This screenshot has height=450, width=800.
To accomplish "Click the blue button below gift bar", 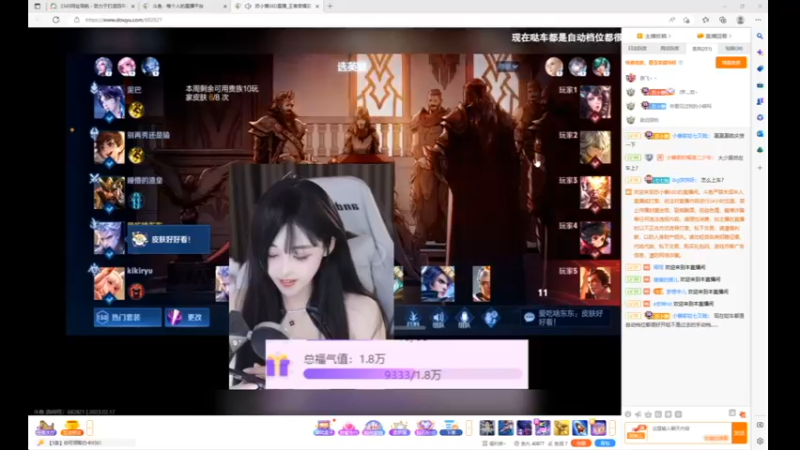I will pyautogui.click(x=605, y=443).
